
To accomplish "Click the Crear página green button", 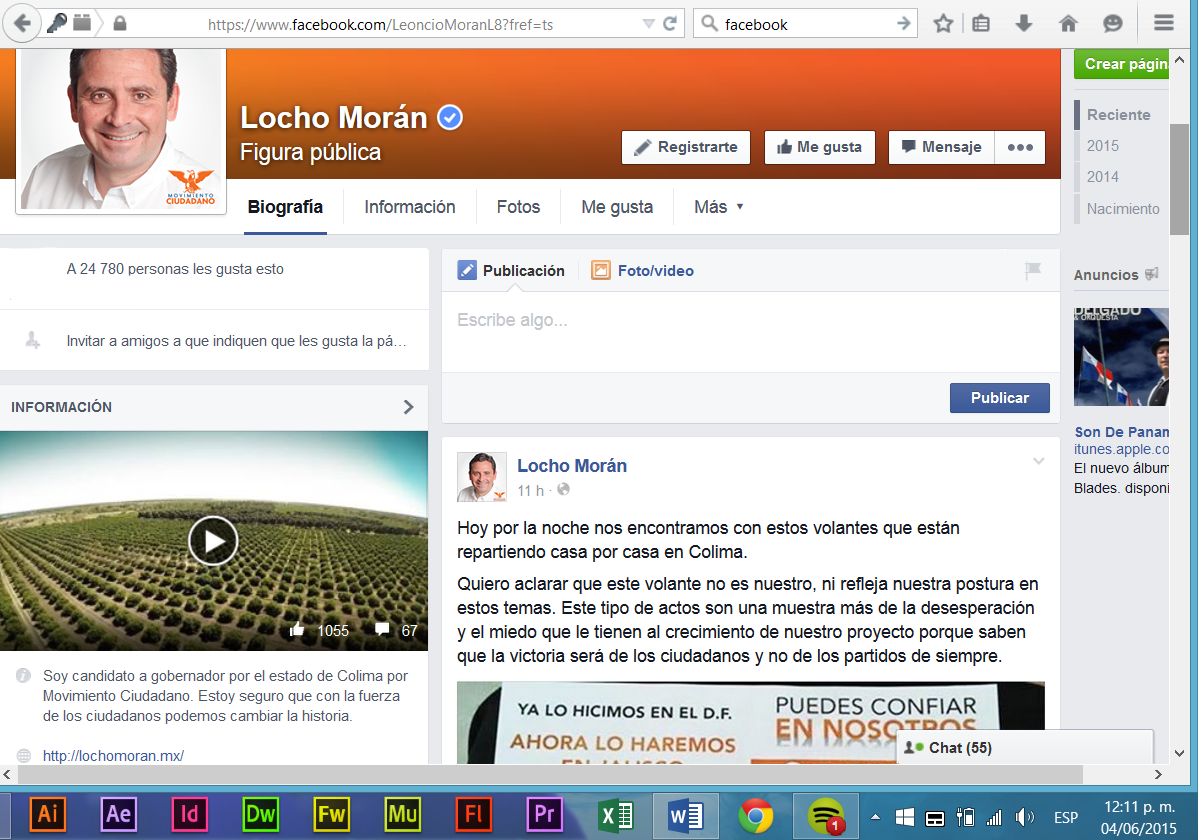I will tap(1122, 64).
